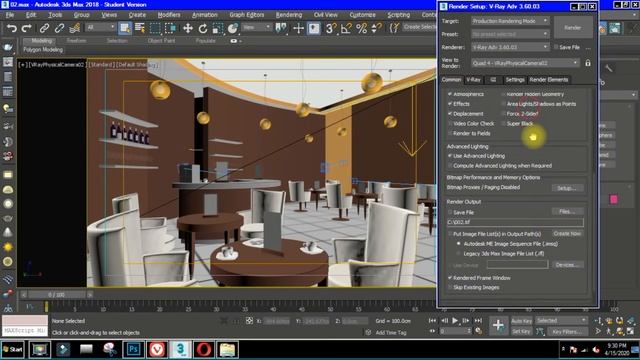Activate the Select and Scale tool
The height and width of the screenshot is (360, 640).
click(x=218, y=28)
